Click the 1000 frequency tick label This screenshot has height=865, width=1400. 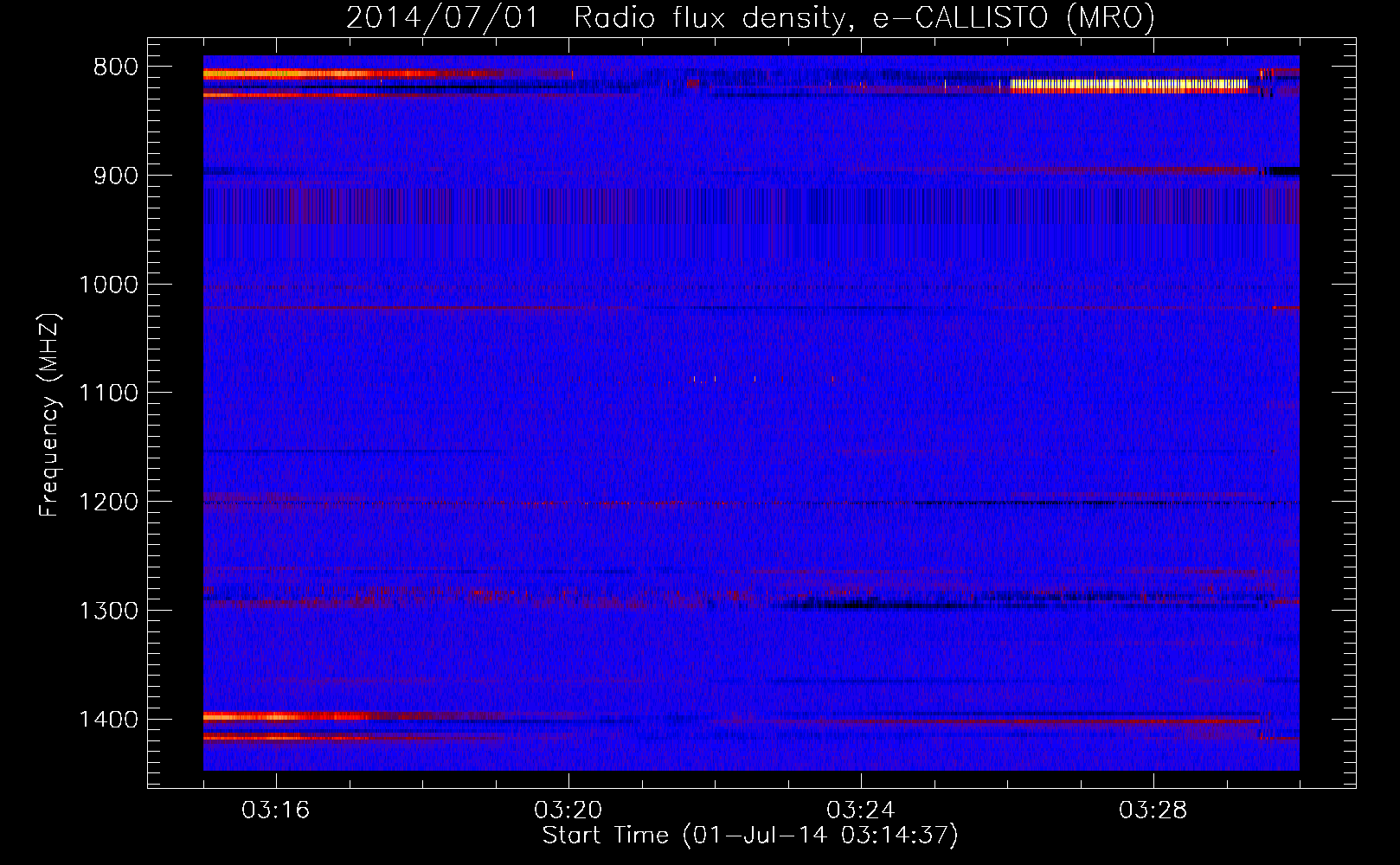(x=108, y=285)
